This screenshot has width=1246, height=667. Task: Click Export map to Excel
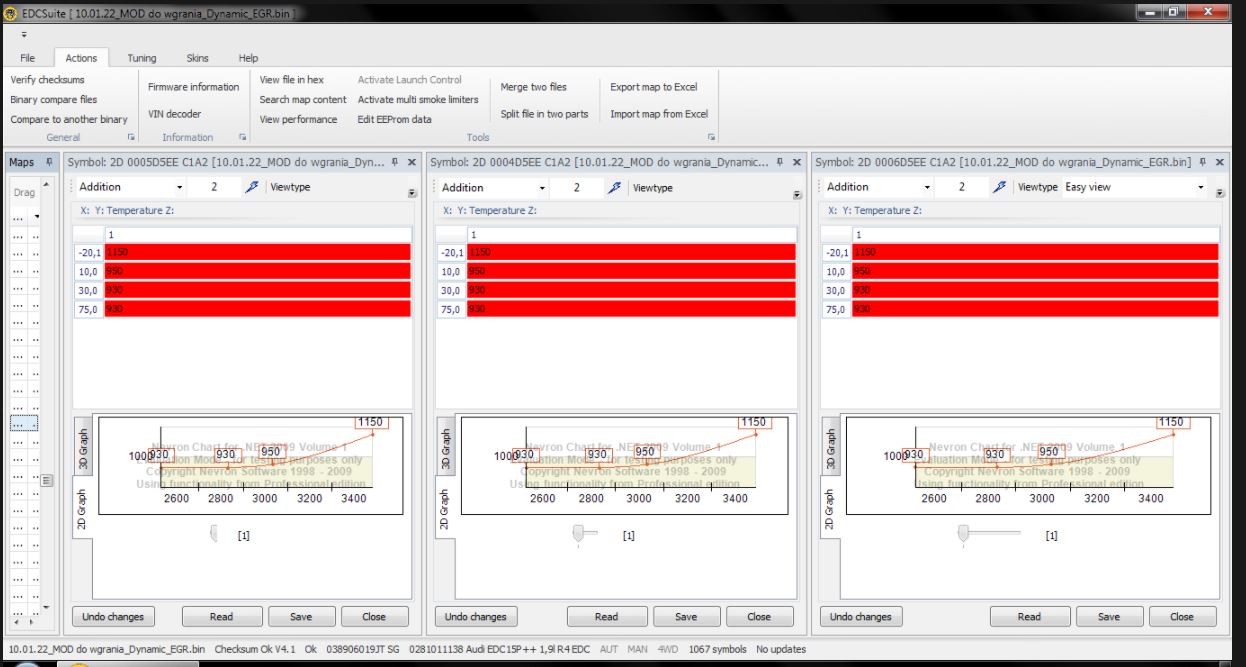coord(654,87)
